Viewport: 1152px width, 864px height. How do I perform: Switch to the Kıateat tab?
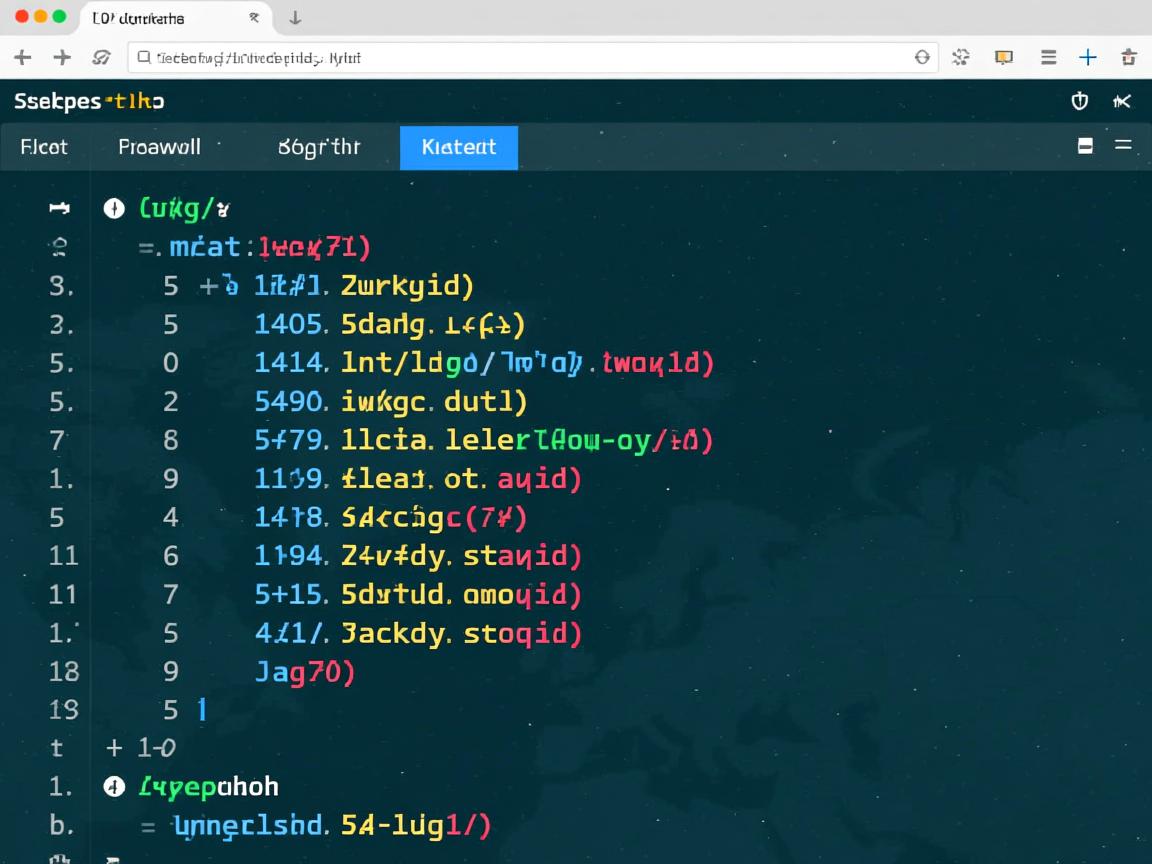pos(458,147)
